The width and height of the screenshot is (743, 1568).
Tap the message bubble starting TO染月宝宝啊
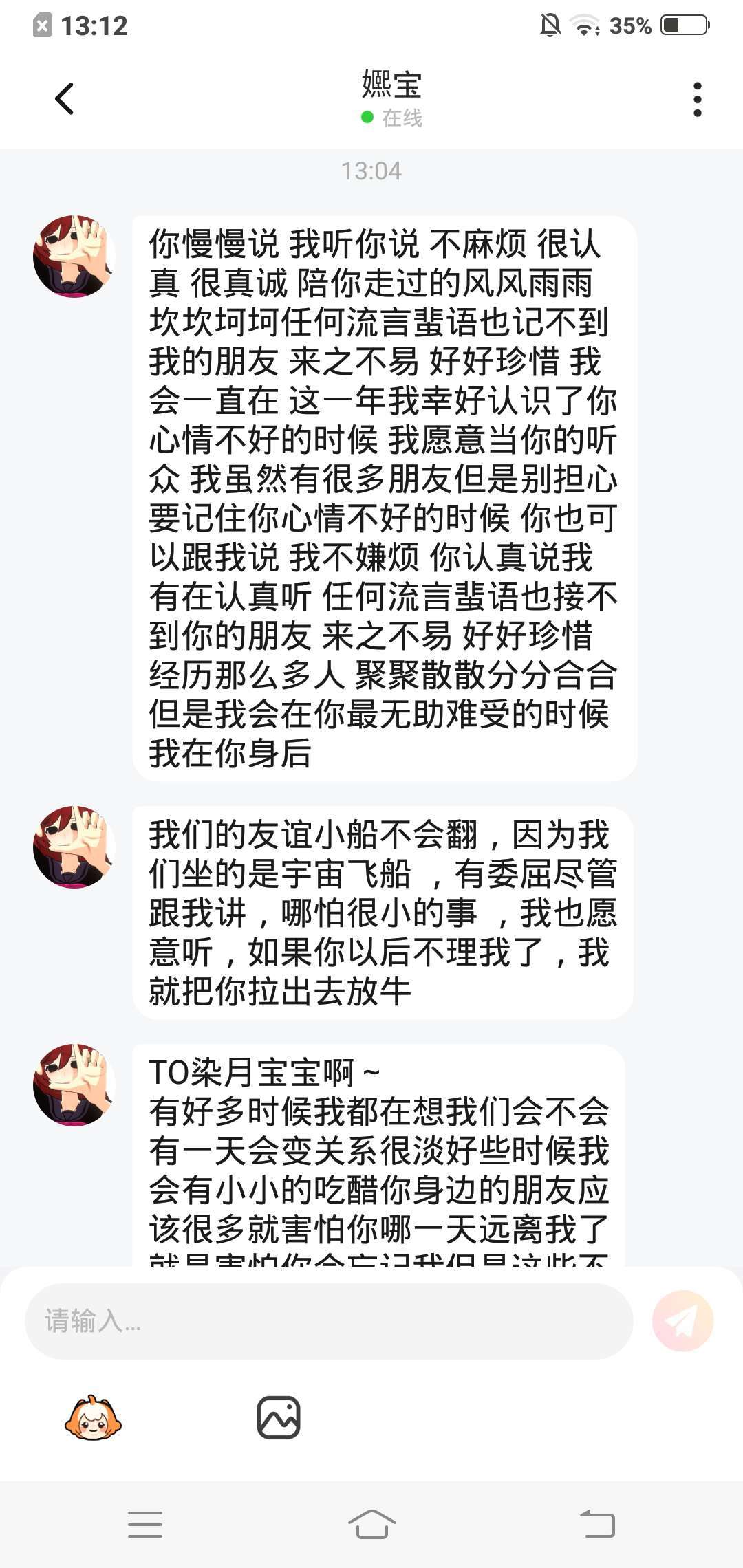pos(379,1155)
